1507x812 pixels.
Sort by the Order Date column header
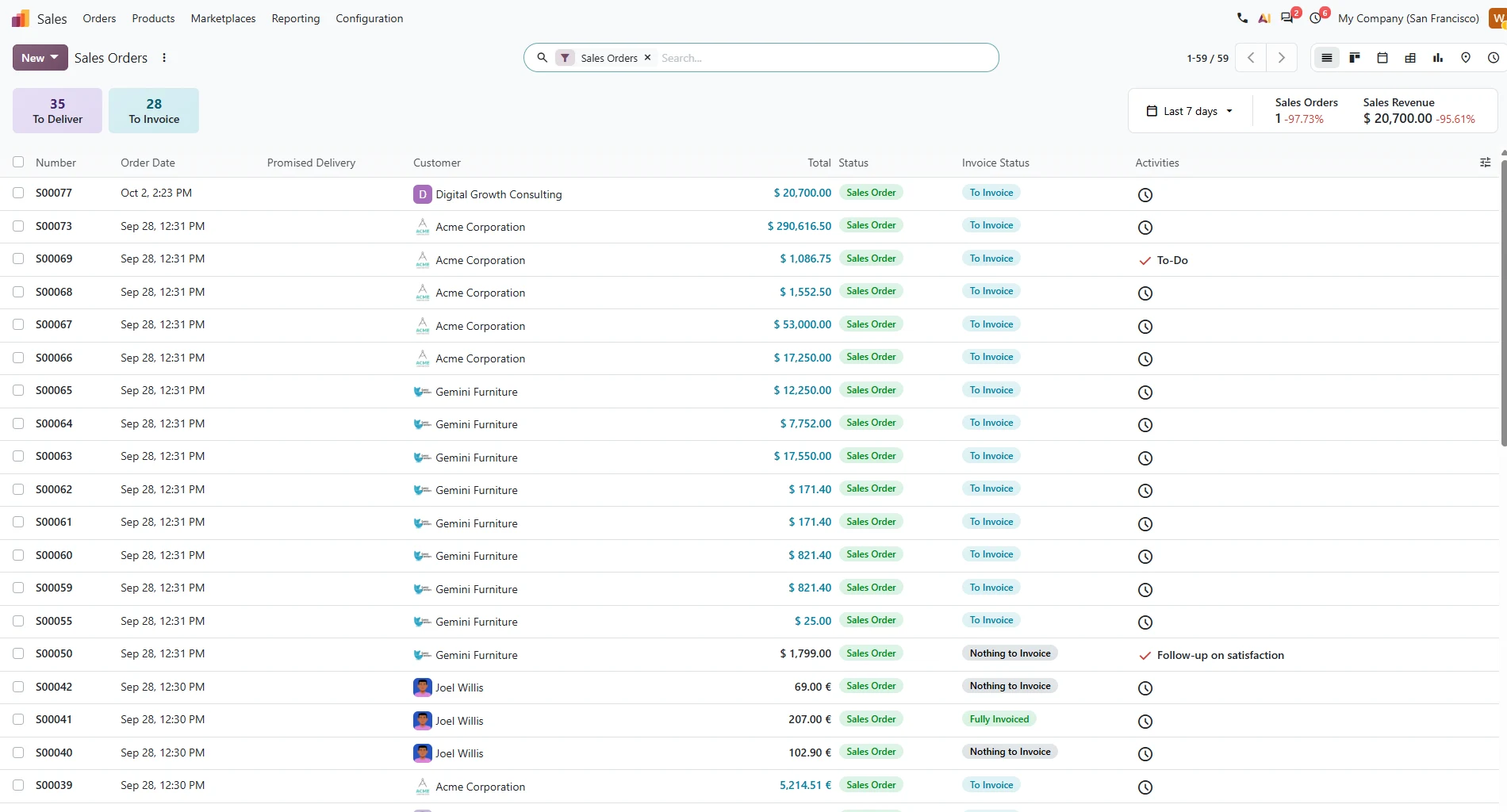tap(148, 163)
